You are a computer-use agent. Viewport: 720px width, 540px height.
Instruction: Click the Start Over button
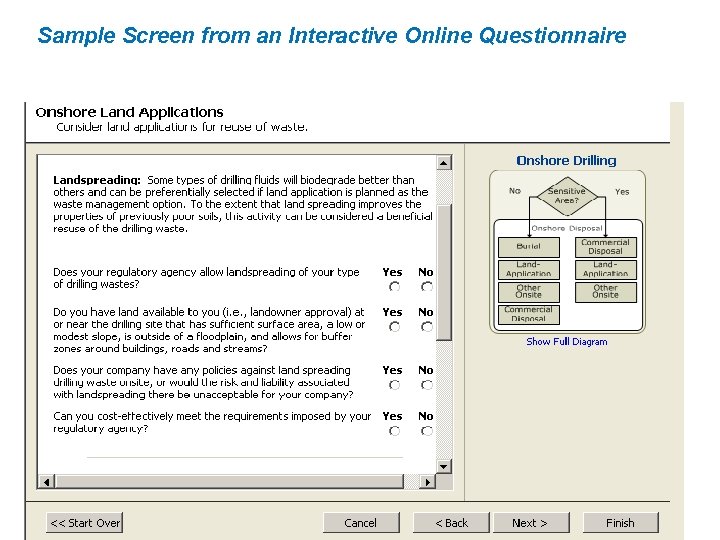[x=84, y=523]
